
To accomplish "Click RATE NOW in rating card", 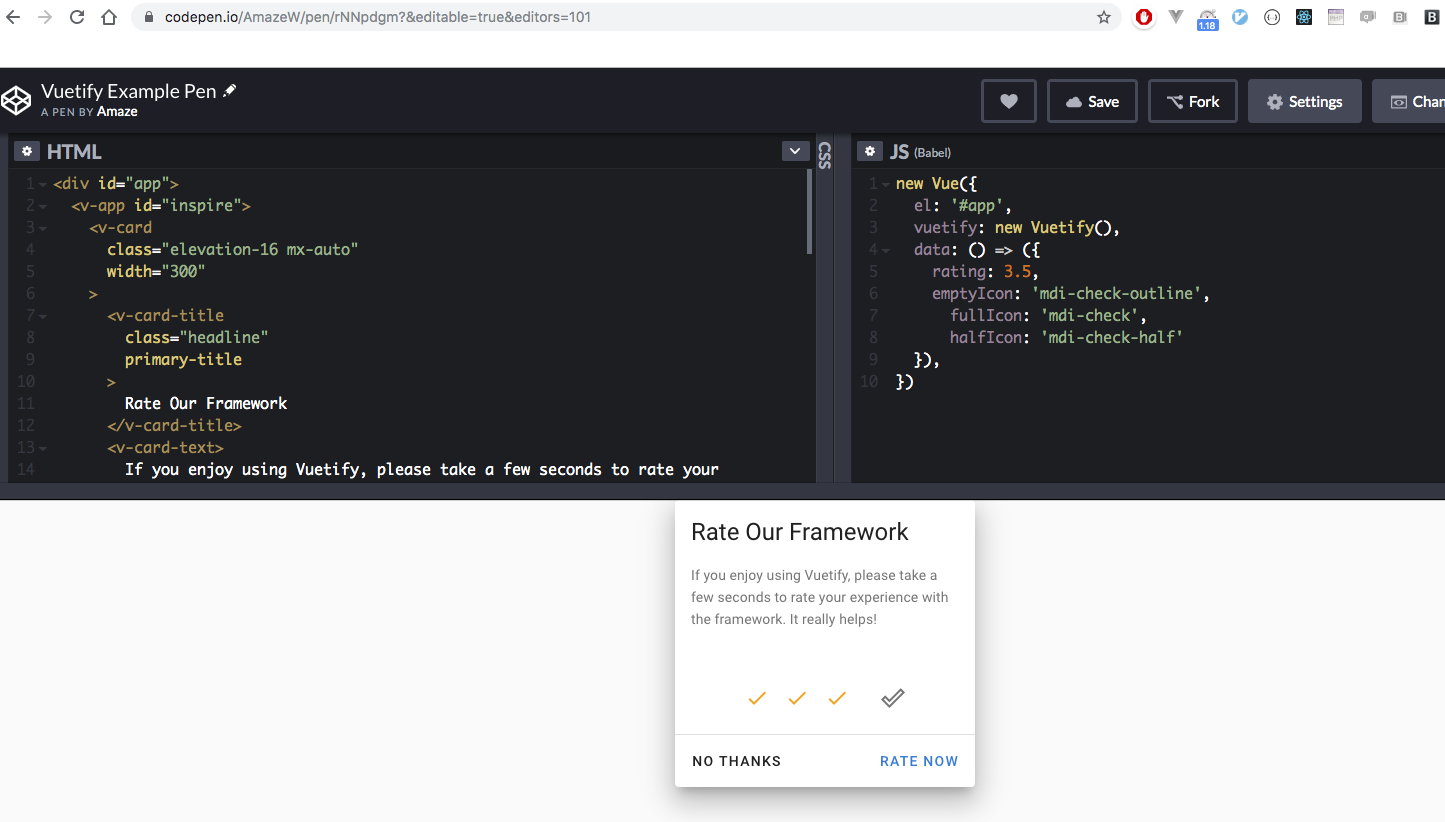I will coord(919,761).
